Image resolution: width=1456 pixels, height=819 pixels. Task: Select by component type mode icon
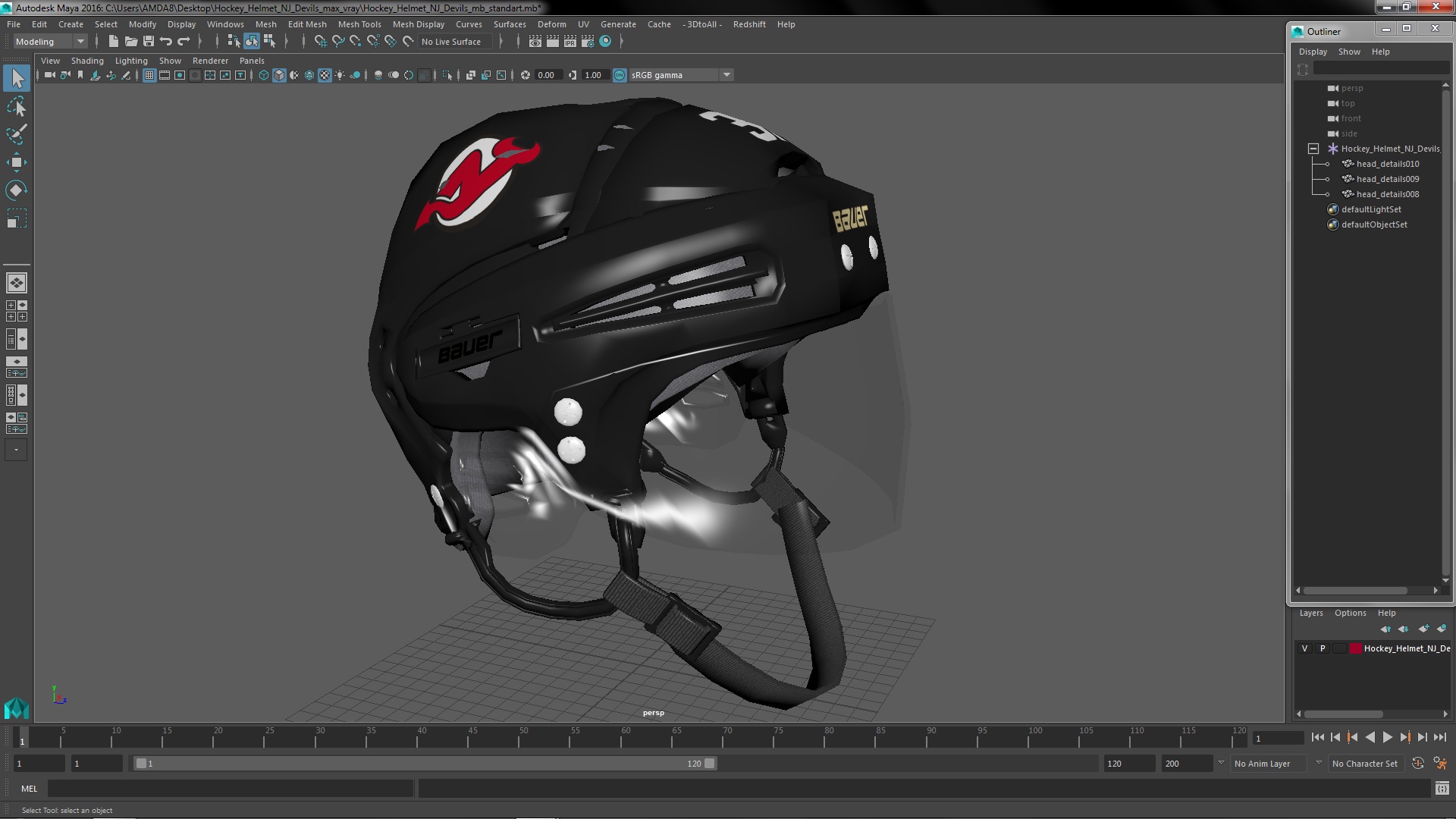pos(269,42)
